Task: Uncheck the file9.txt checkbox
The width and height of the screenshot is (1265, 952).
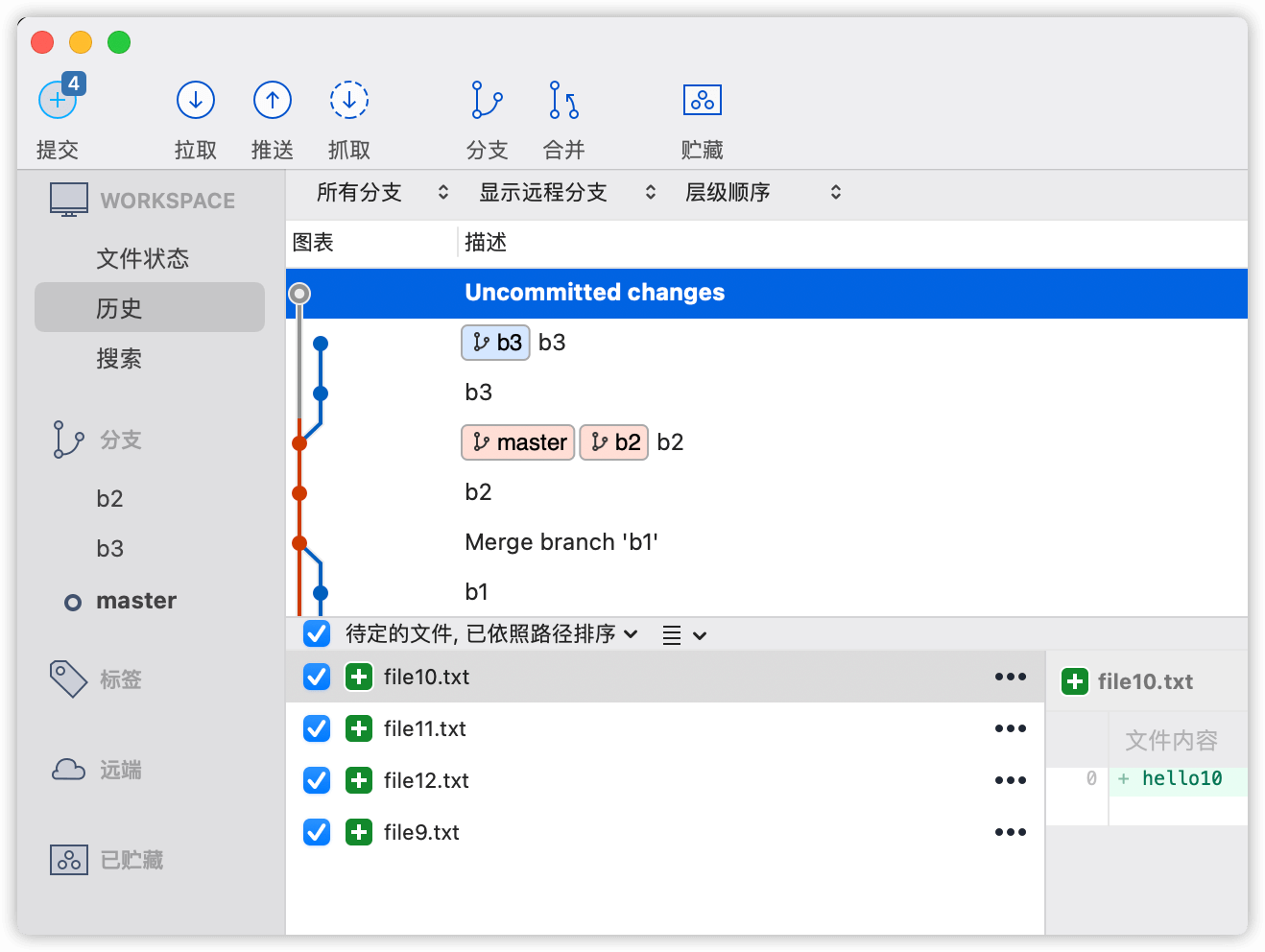Action: (317, 832)
